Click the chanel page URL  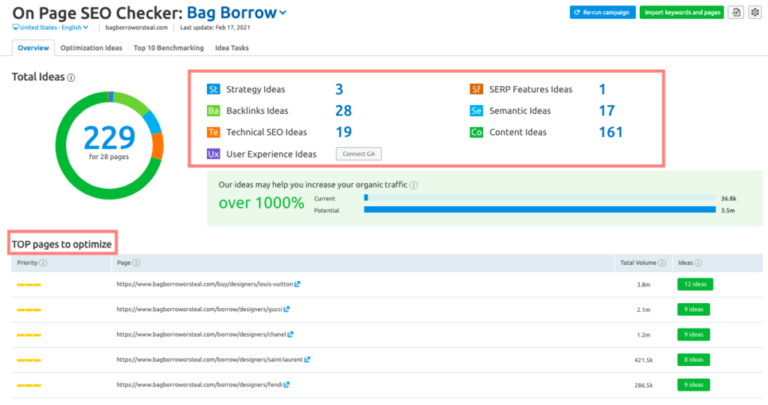pyautogui.click(x=201, y=334)
